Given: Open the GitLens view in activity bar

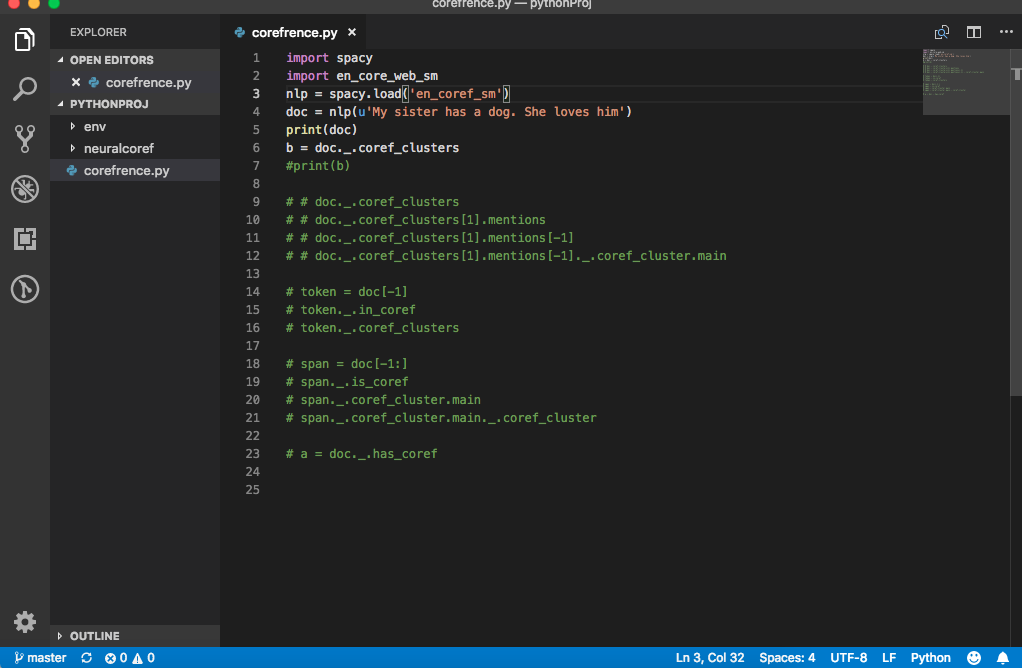Looking at the screenshot, I should point(25,289).
